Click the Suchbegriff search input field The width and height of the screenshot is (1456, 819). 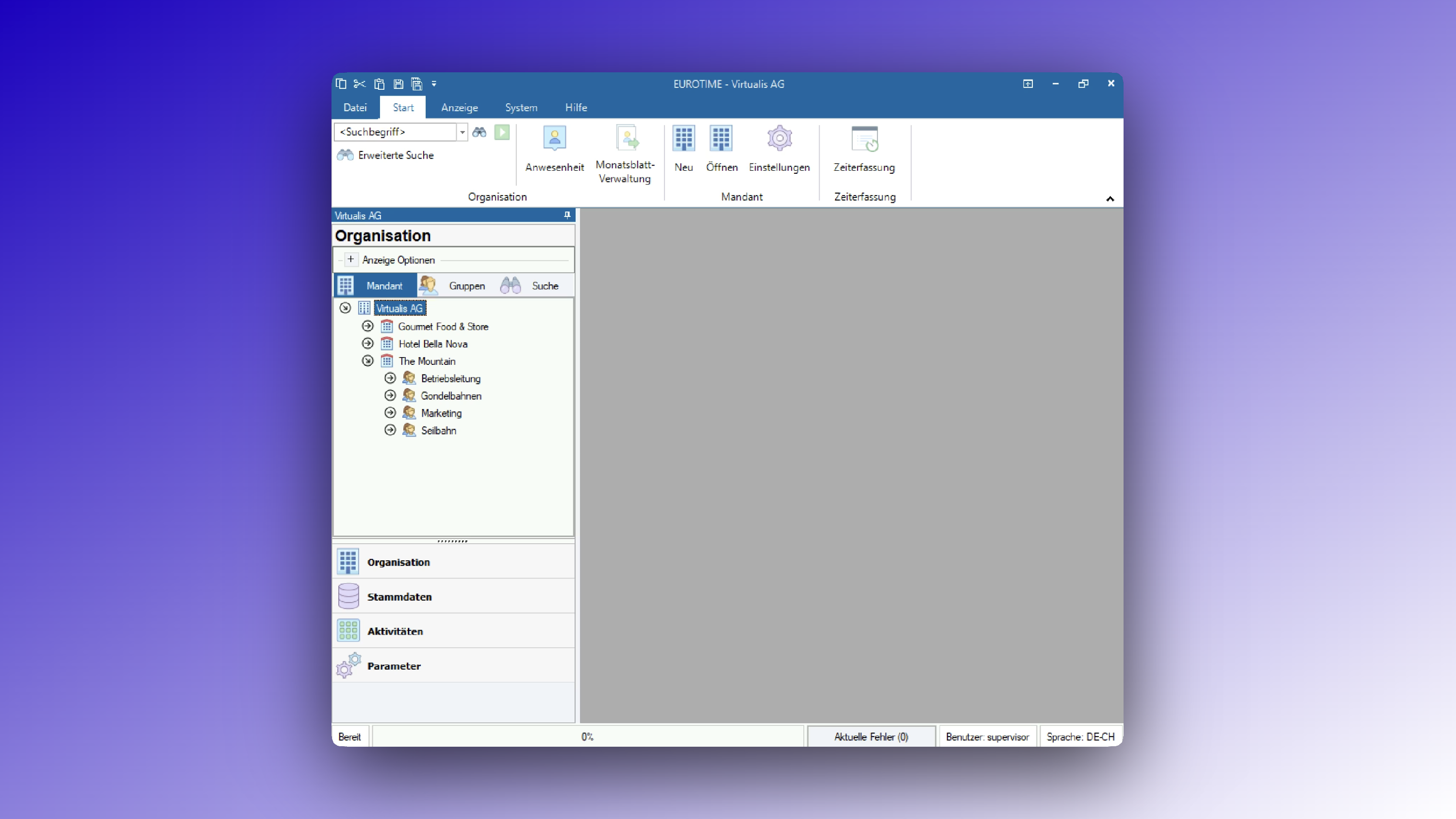396,132
